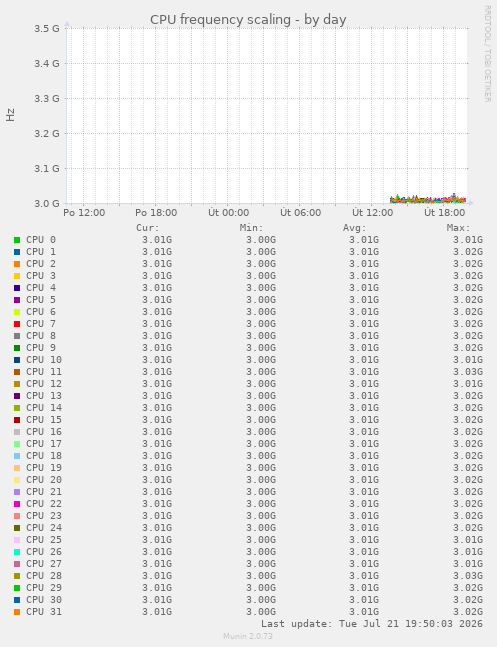This screenshot has width=497, height=647.
Task: Click the 'Avg:' column header
Action: click(355, 228)
